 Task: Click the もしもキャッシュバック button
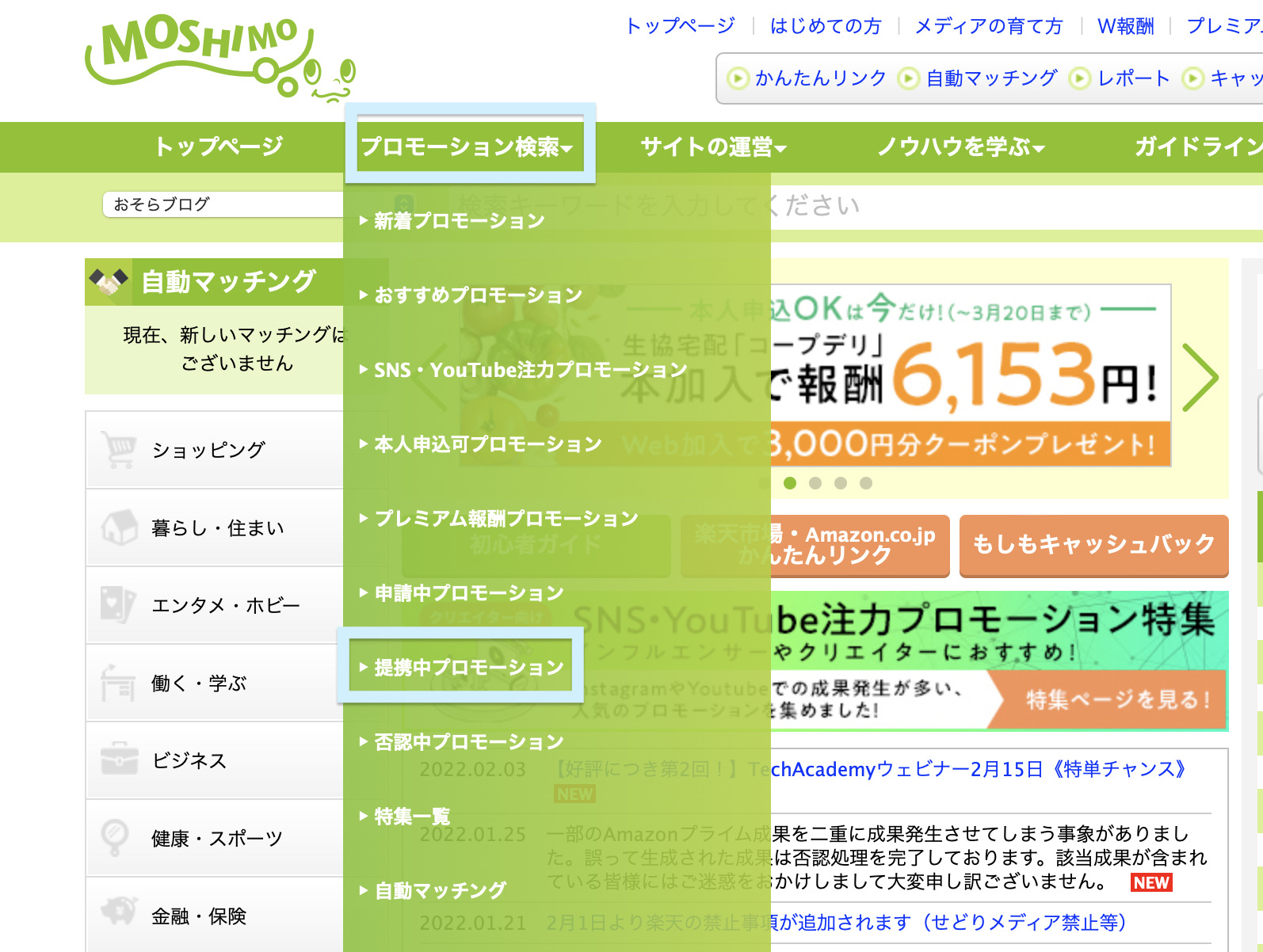[x=1093, y=545]
